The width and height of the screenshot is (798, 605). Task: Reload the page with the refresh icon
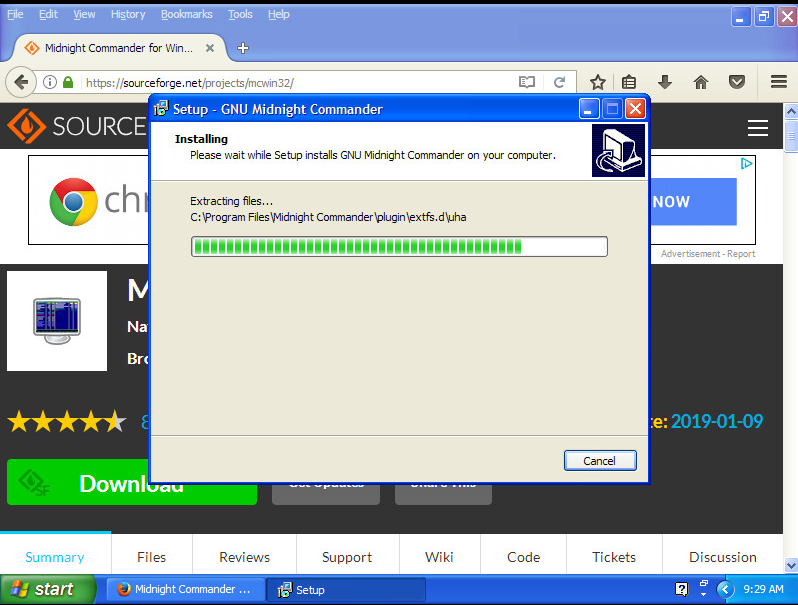[x=559, y=82]
